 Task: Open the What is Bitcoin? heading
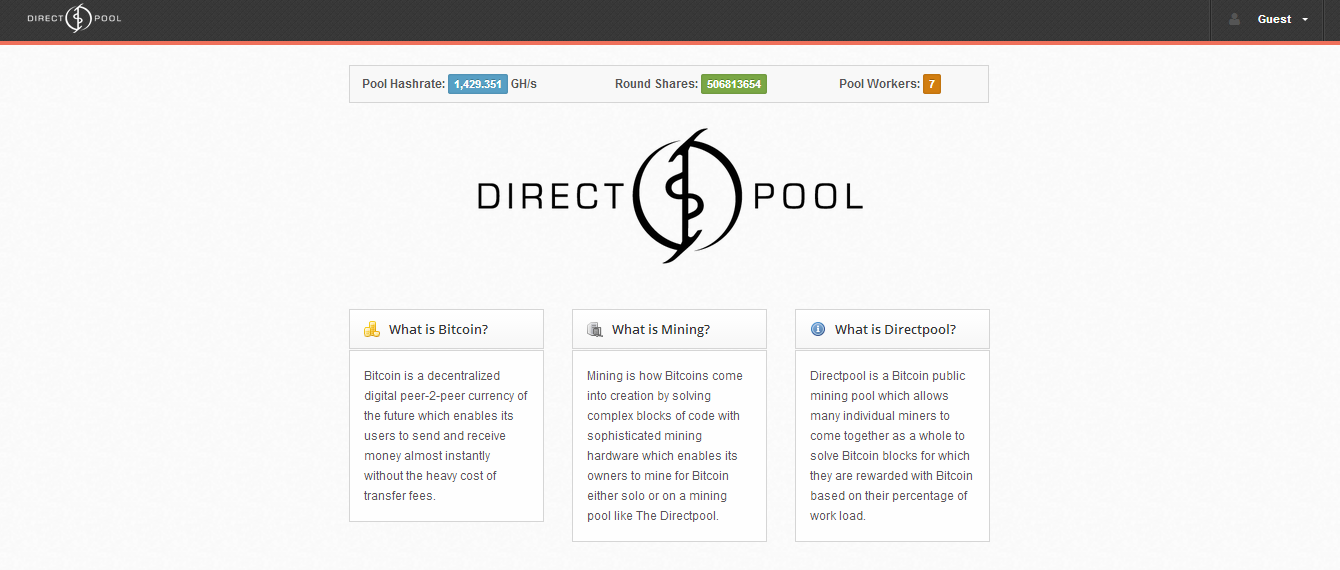(438, 329)
